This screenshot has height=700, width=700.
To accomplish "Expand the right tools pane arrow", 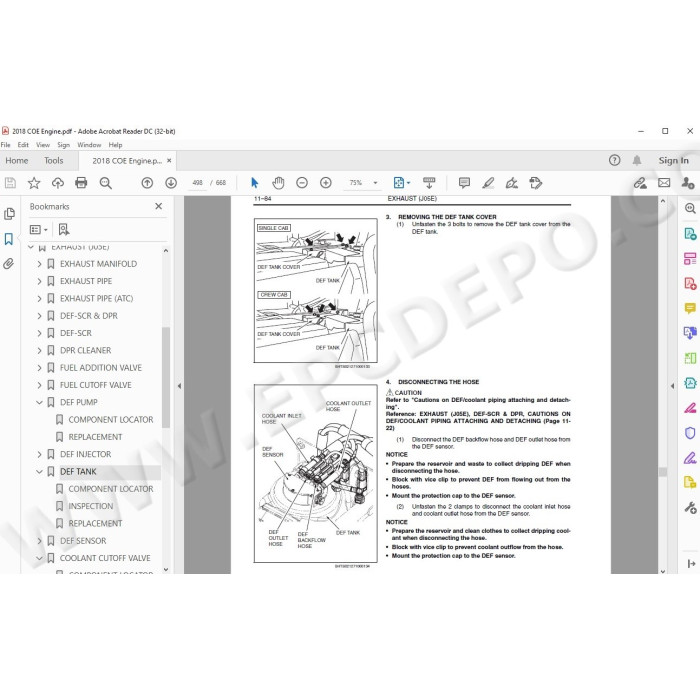I will click(672, 386).
